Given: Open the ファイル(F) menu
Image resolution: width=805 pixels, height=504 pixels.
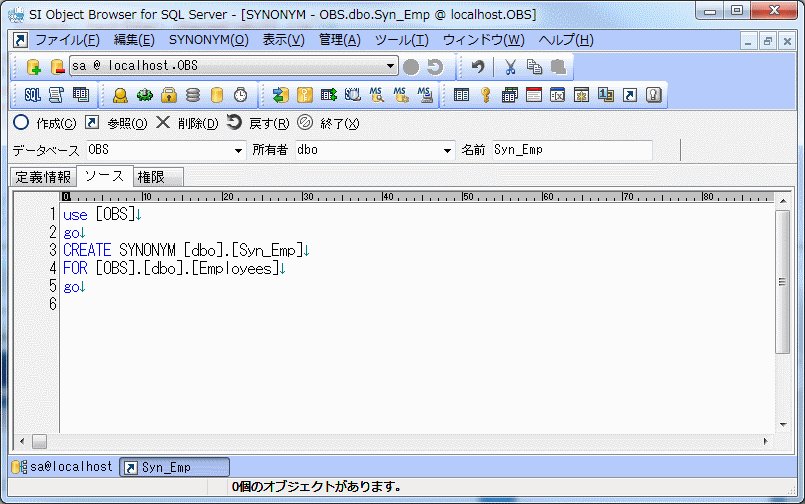Looking at the screenshot, I should [66, 40].
